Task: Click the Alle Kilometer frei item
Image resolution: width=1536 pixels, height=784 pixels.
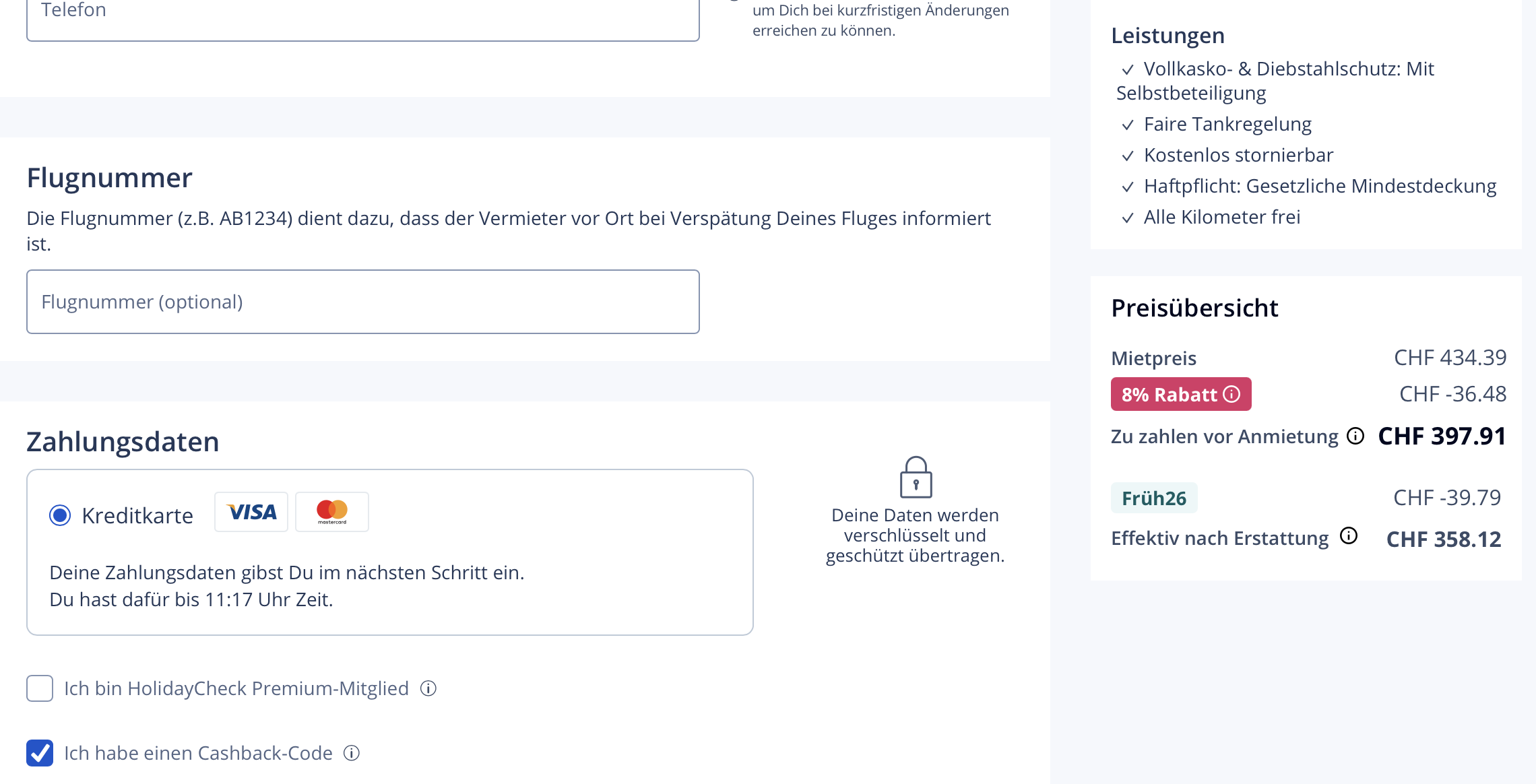Action: (x=1221, y=217)
